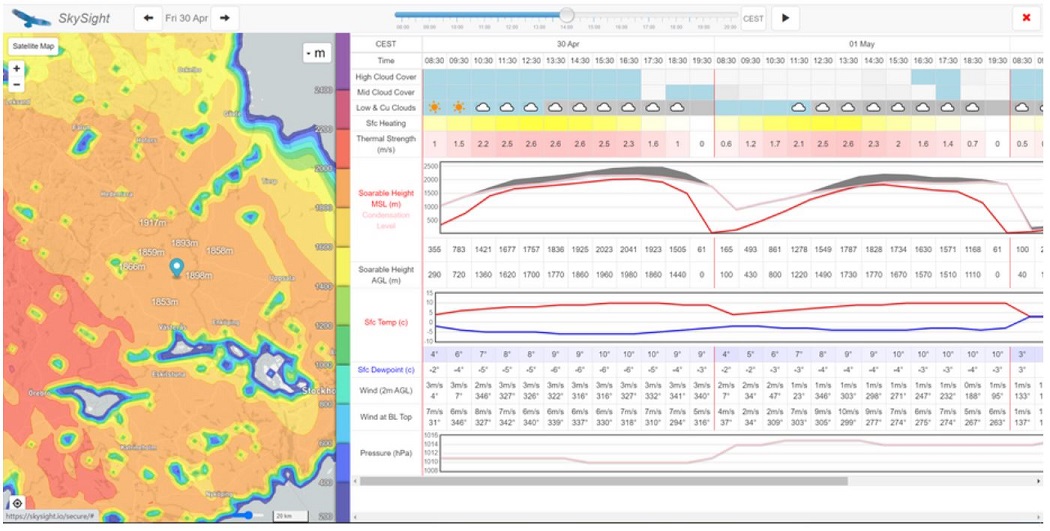Zoom out of the map
Viewport: 1050px width, 531px height.
(x=16, y=85)
